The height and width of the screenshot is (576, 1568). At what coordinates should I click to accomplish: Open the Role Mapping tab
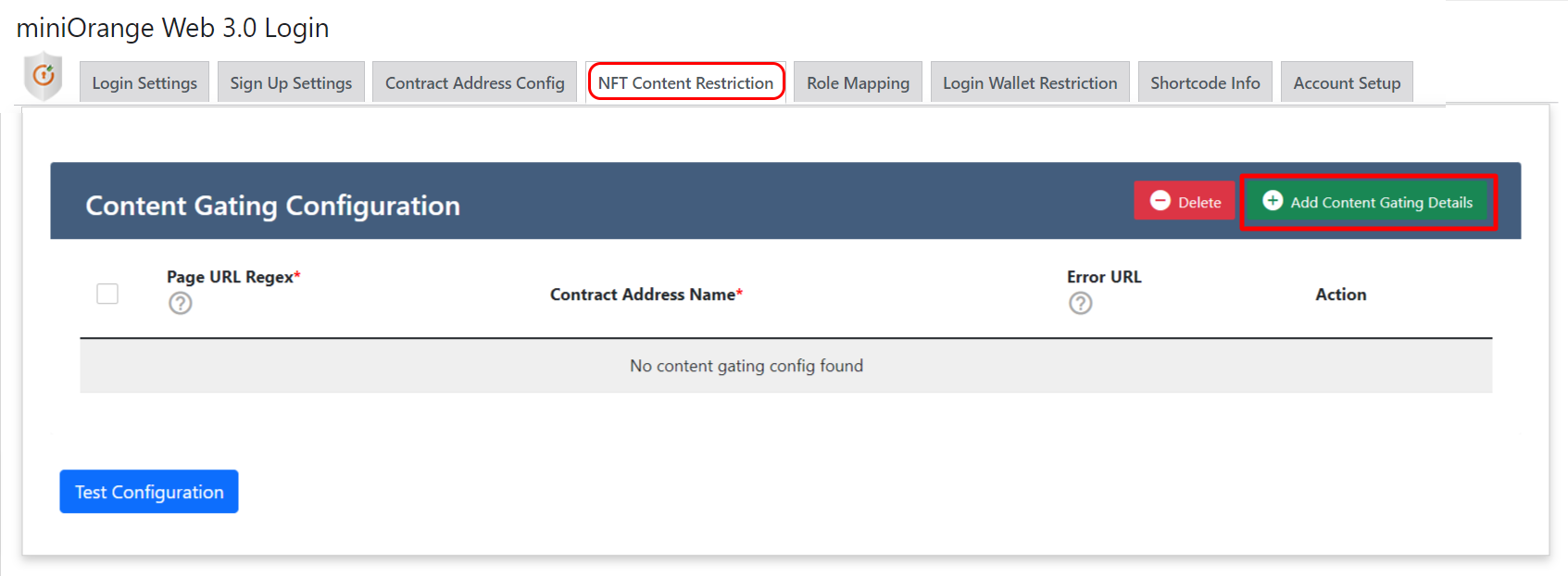[858, 82]
